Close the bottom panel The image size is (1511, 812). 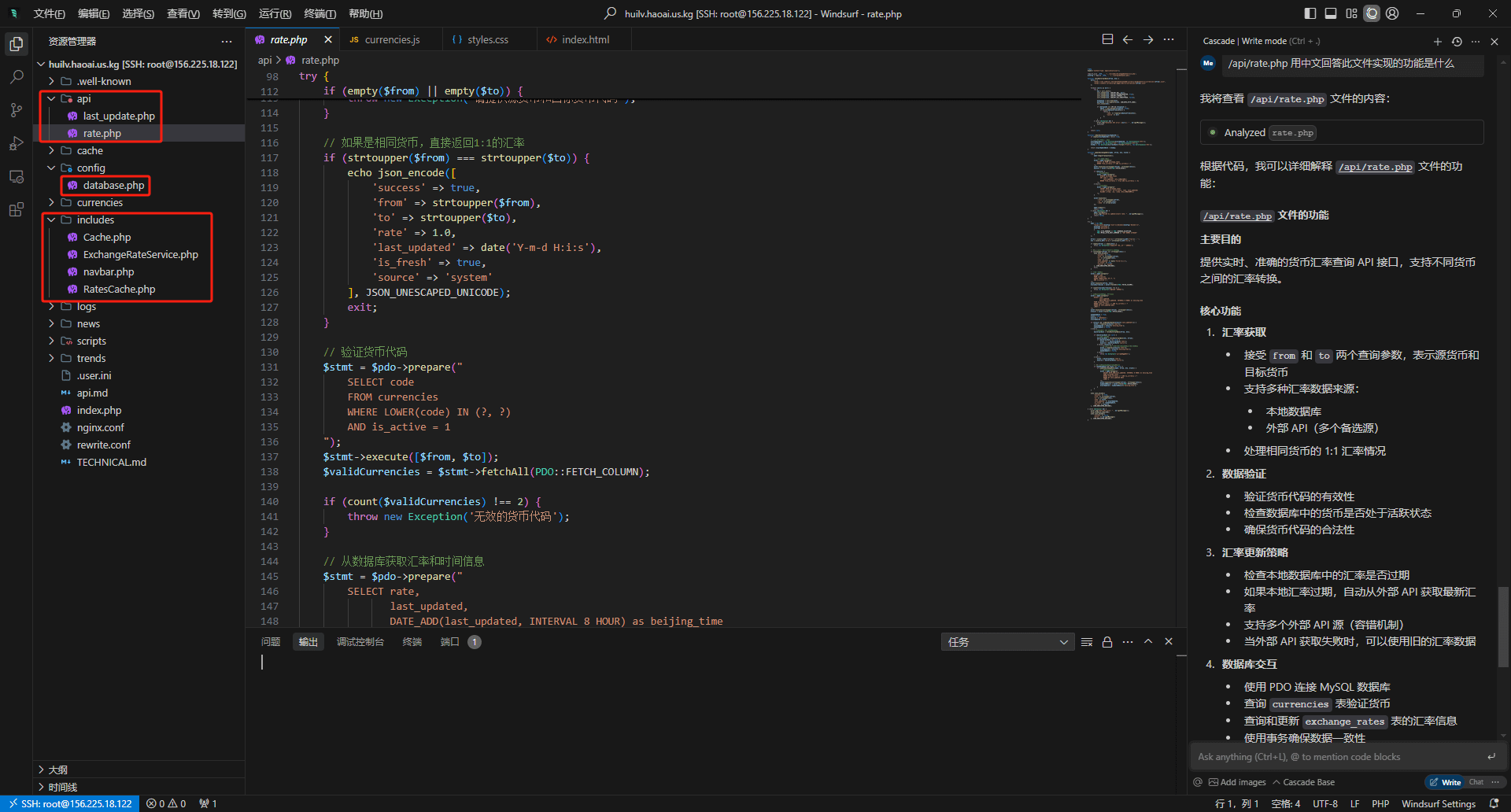[1169, 642]
